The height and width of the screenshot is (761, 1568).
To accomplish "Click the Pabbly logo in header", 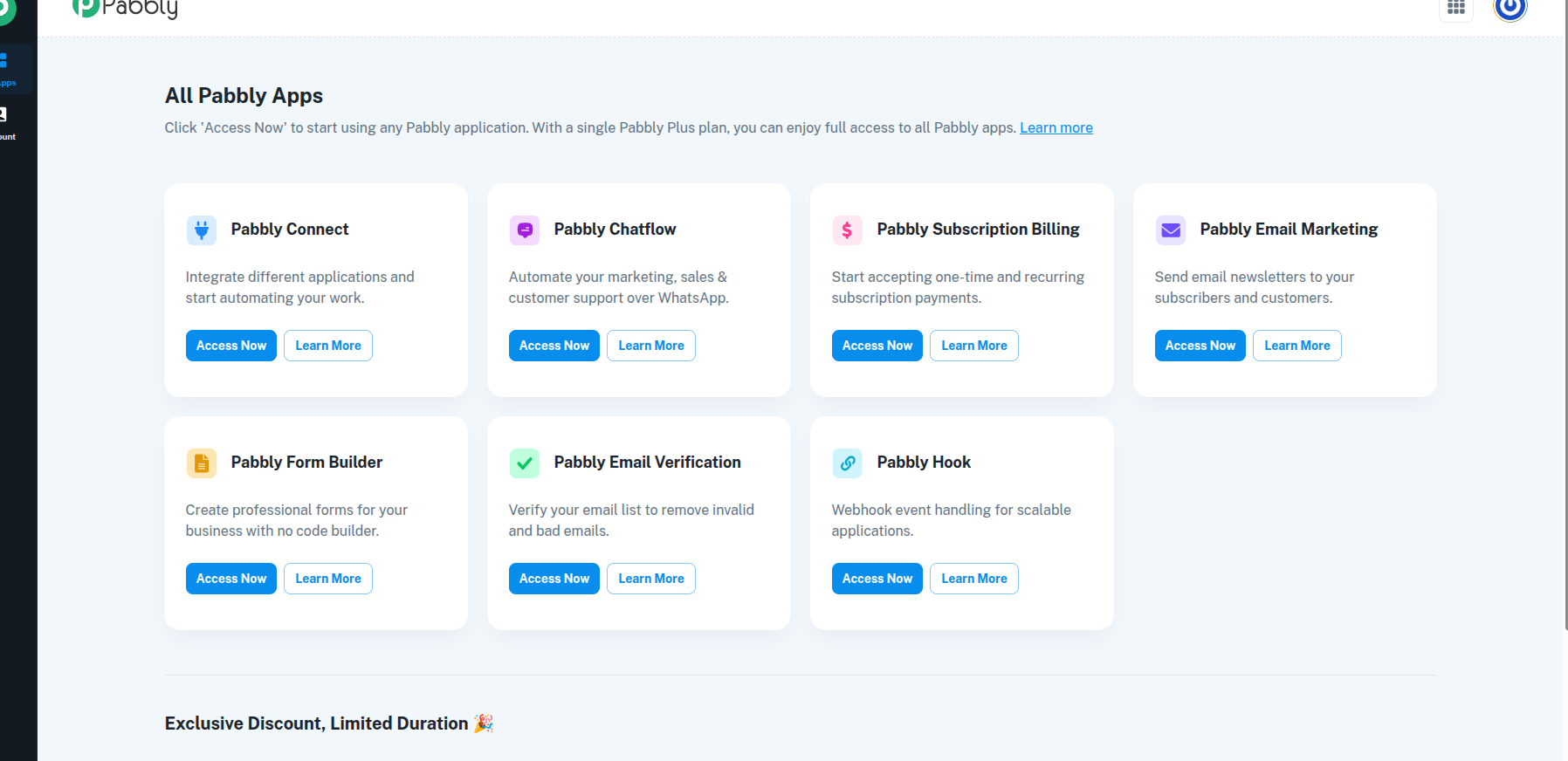I will tap(126, 9).
